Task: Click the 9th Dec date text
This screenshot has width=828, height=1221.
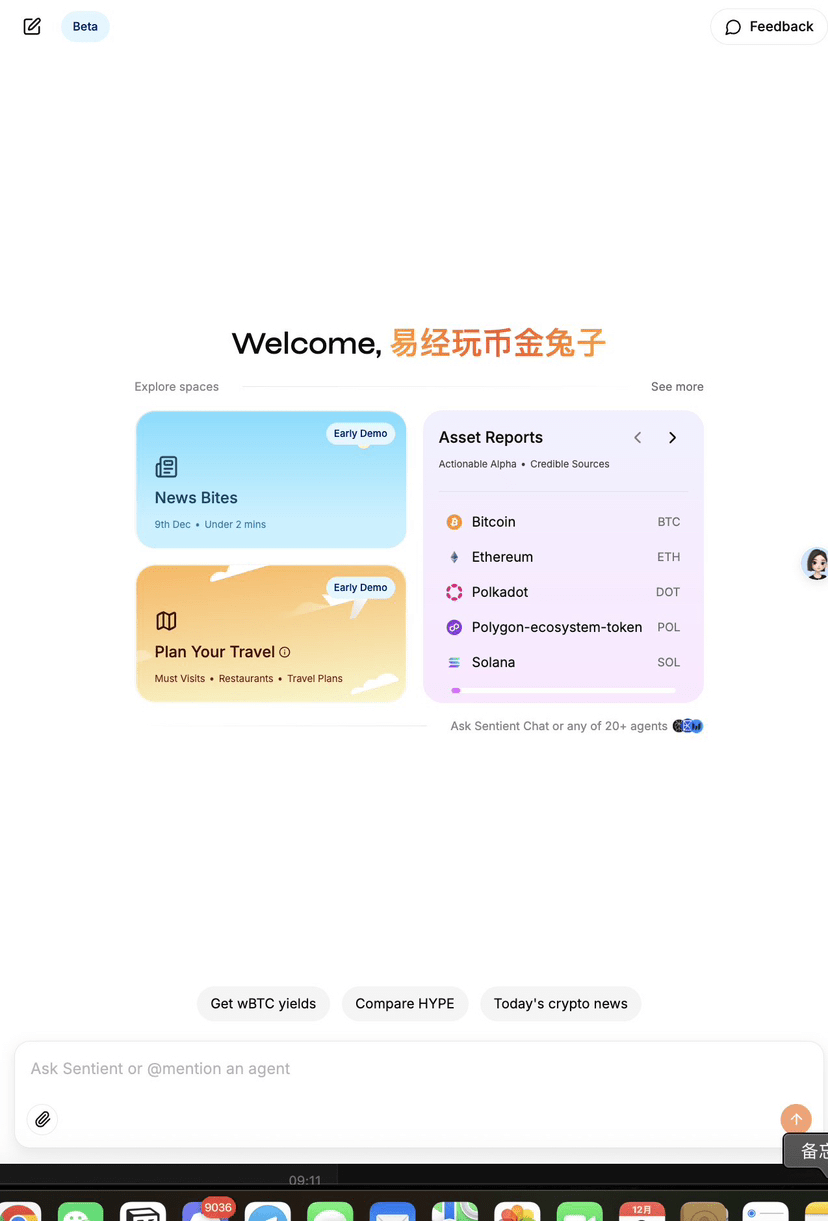Action: point(172,524)
